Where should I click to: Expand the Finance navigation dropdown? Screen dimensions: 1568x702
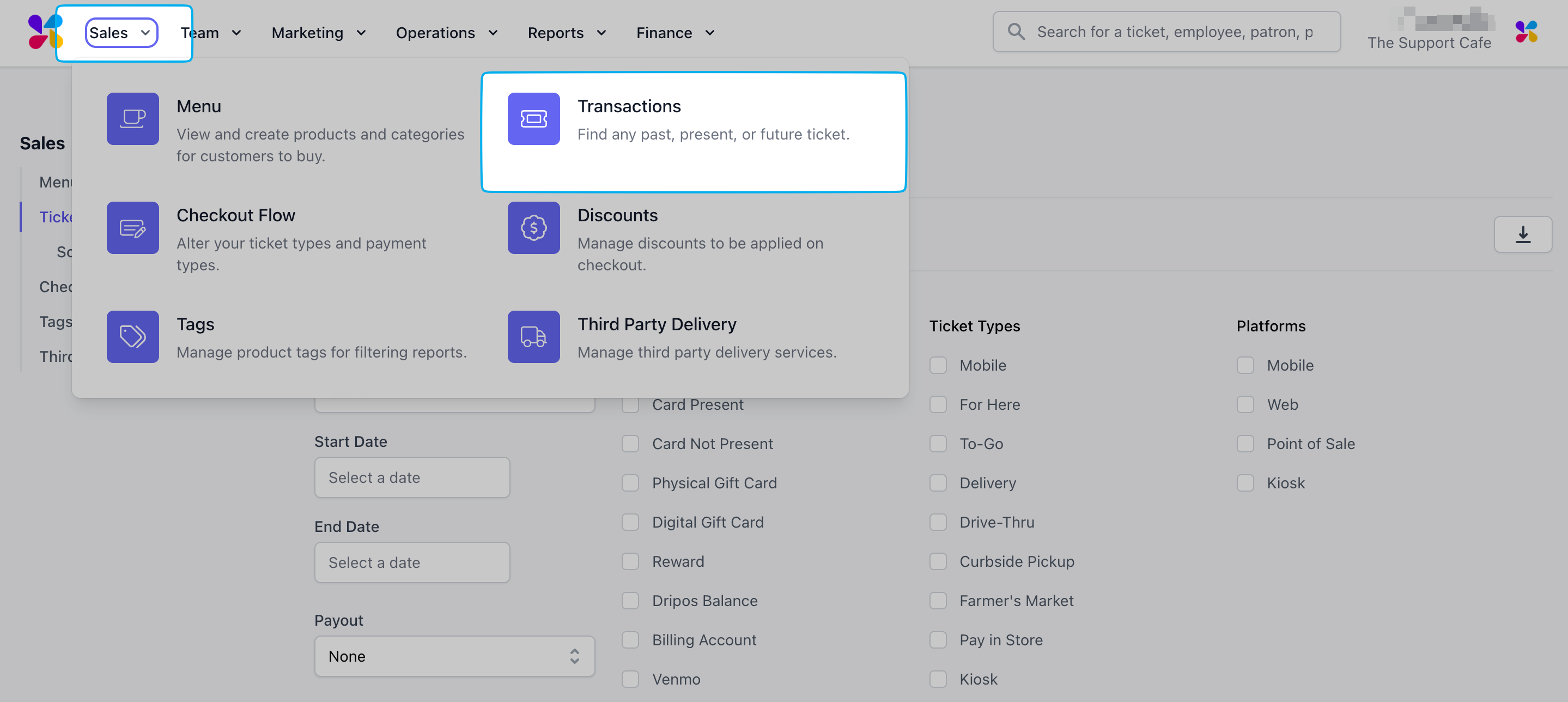[x=674, y=33]
